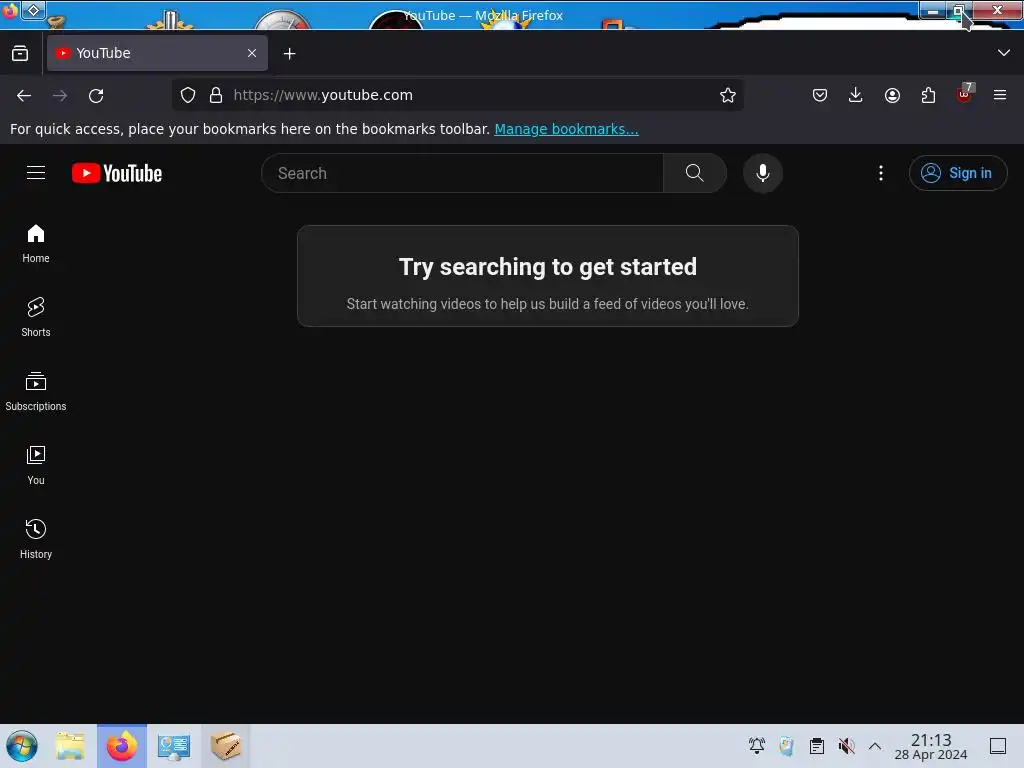Open Firefox application hamburger menu
The width and height of the screenshot is (1024, 768).
pos(1000,95)
